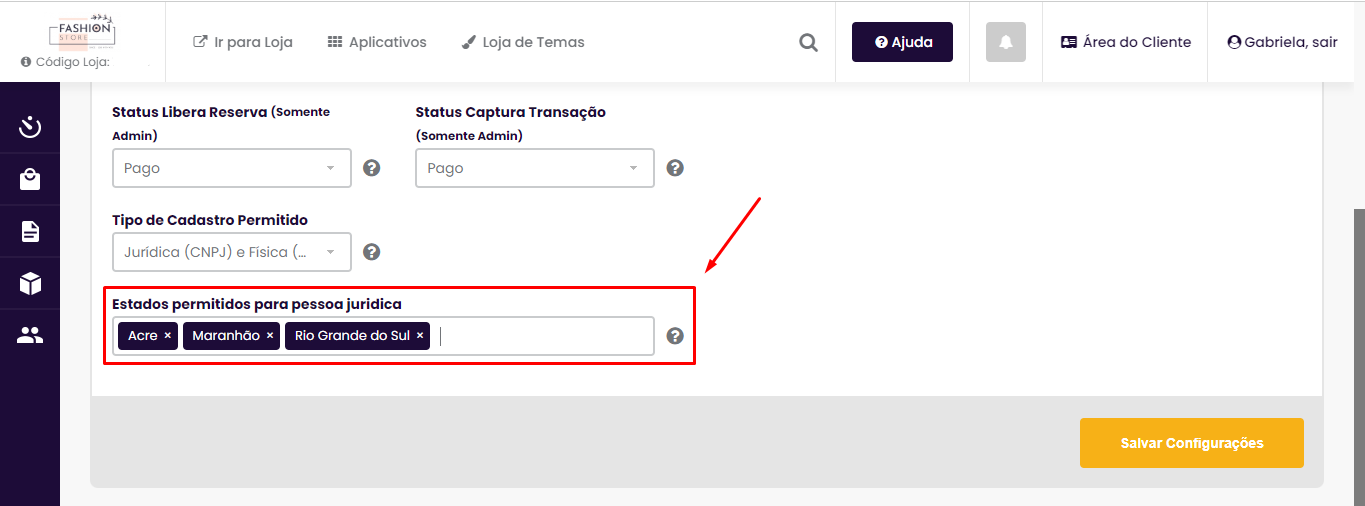
Task: Click help icon beside Estados permitidos field
Action: (675, 336)
